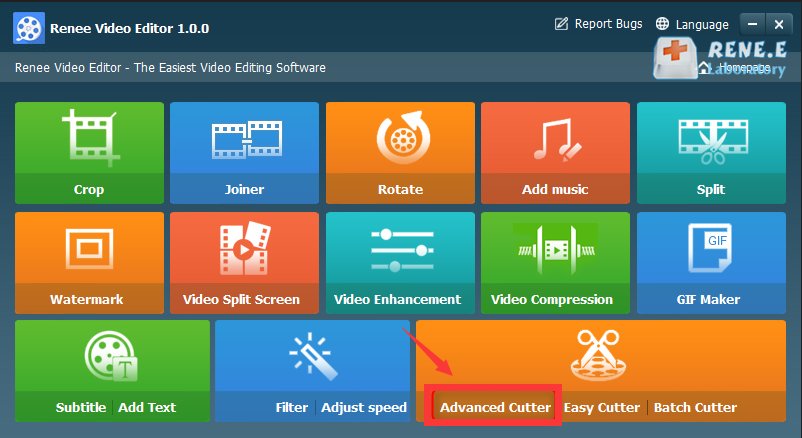Image resolution: width=802 pixels, height=438 pixels.
Task: Choose the Add Text option
Action: pyautogui.click(x=147, y=407)
